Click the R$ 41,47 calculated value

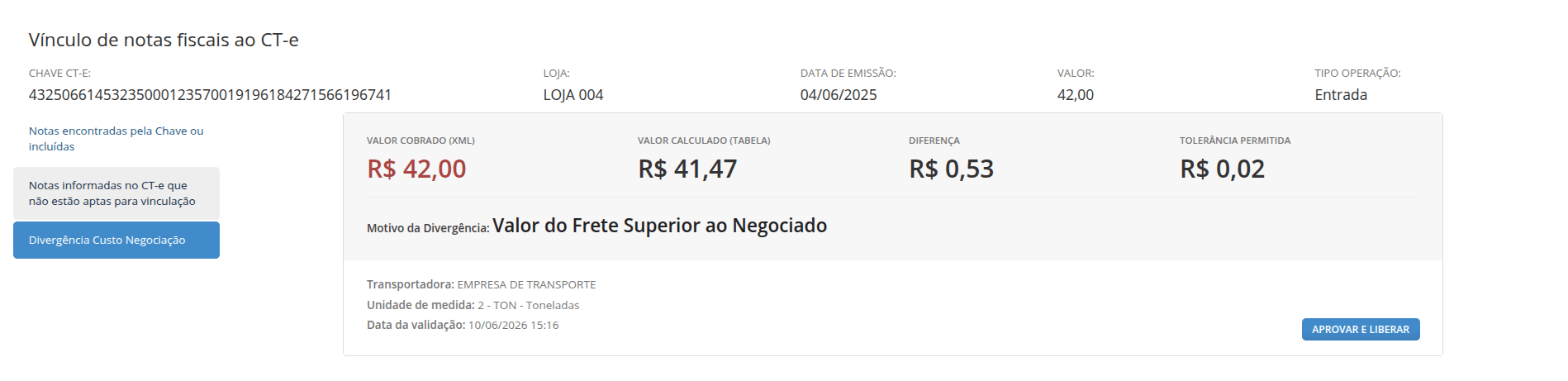[687, 169]
